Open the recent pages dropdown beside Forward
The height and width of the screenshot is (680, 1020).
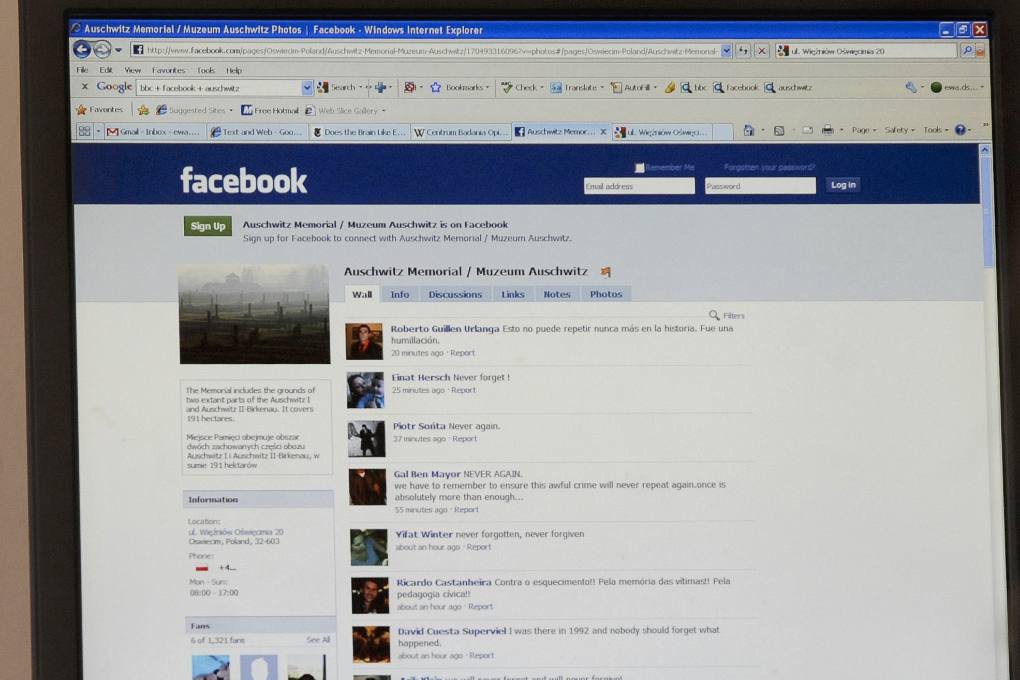(x=118, y=50)
